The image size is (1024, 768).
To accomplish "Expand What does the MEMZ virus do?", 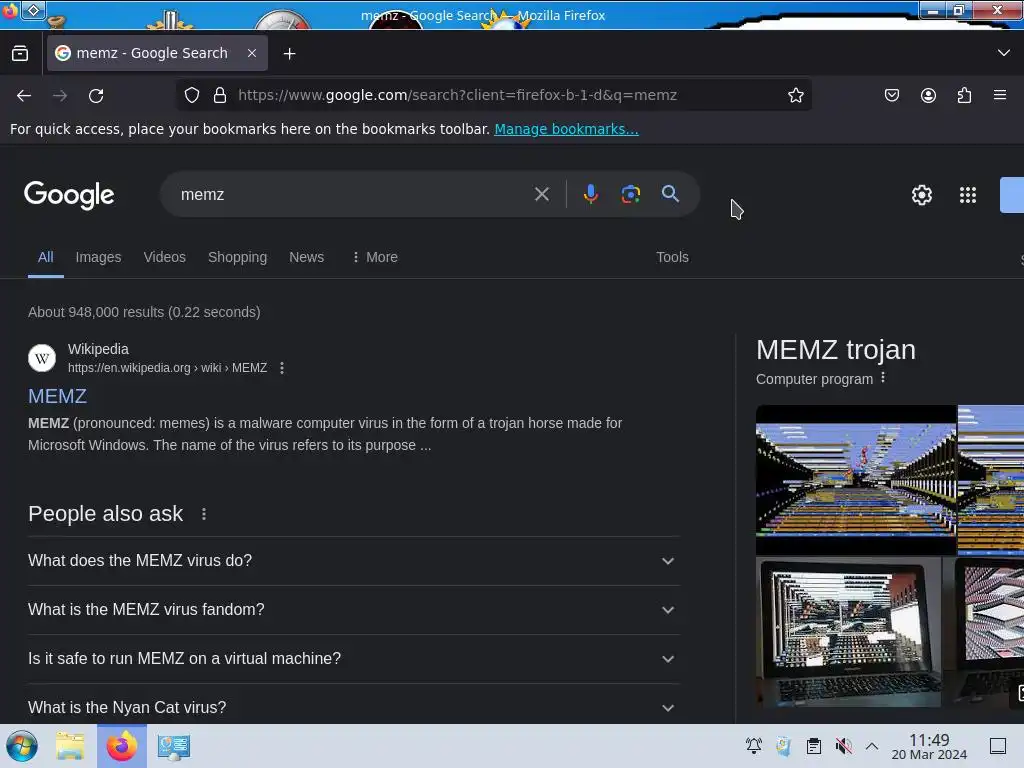I will (353, 561).
